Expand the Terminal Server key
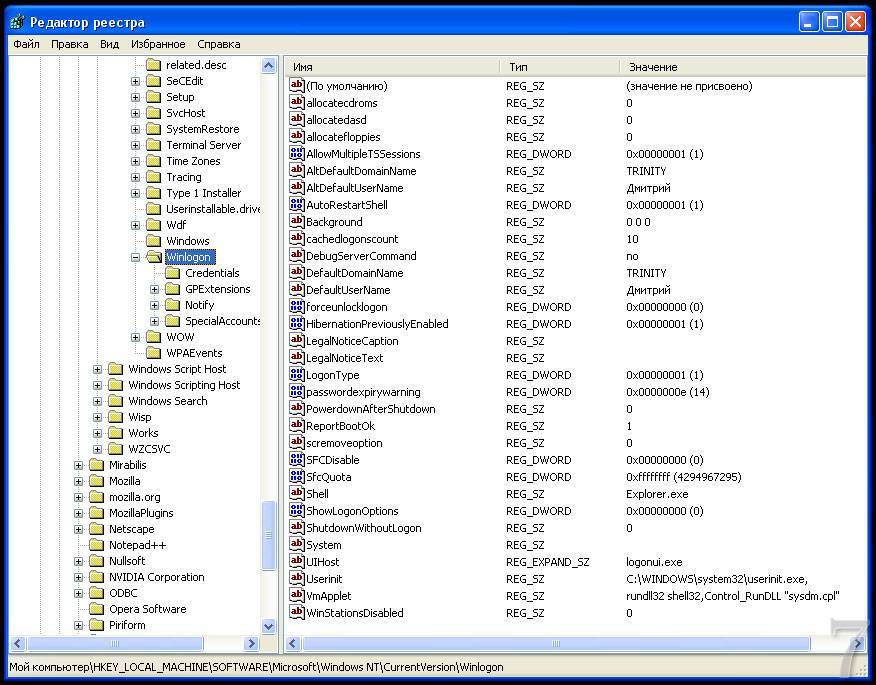The height and width of the screenshot is (685, 876). pyautogui.click(x=135, y=145)
